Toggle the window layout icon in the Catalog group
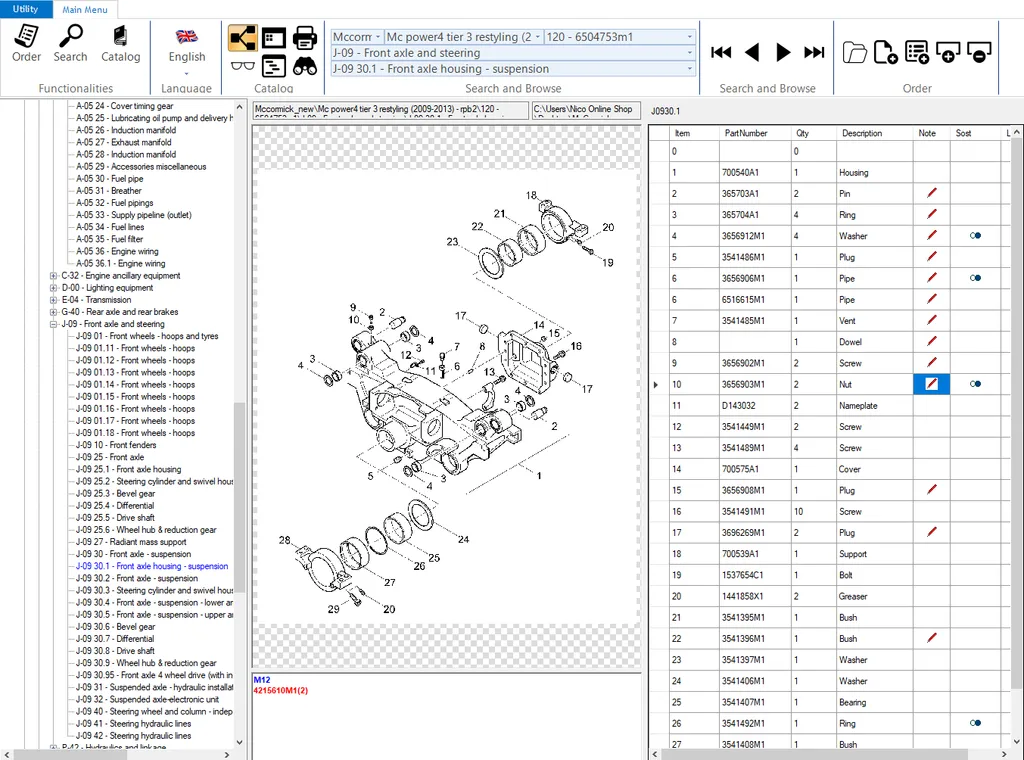 coord(274,38)
